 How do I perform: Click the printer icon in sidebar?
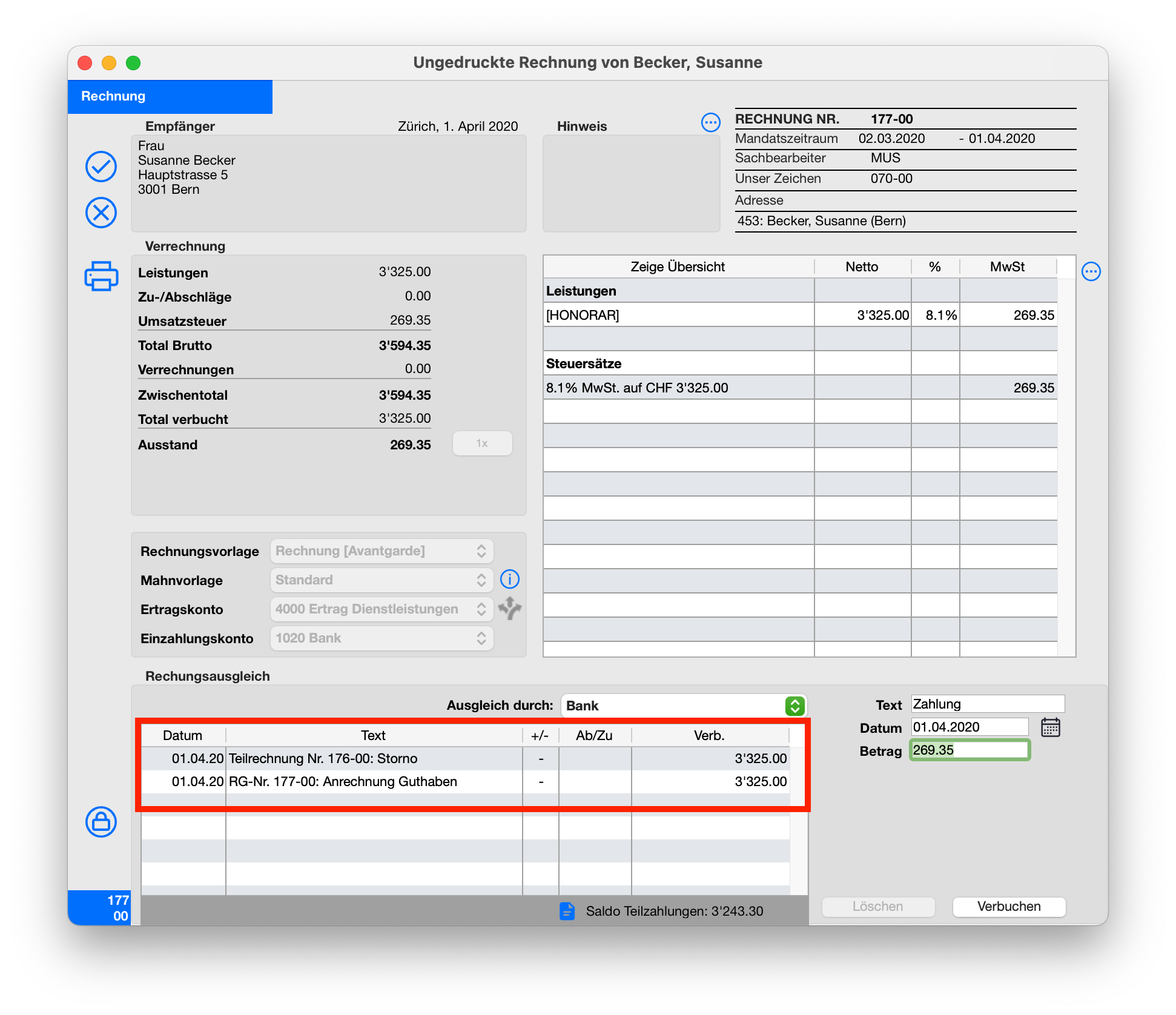click(x=101, y=276)
